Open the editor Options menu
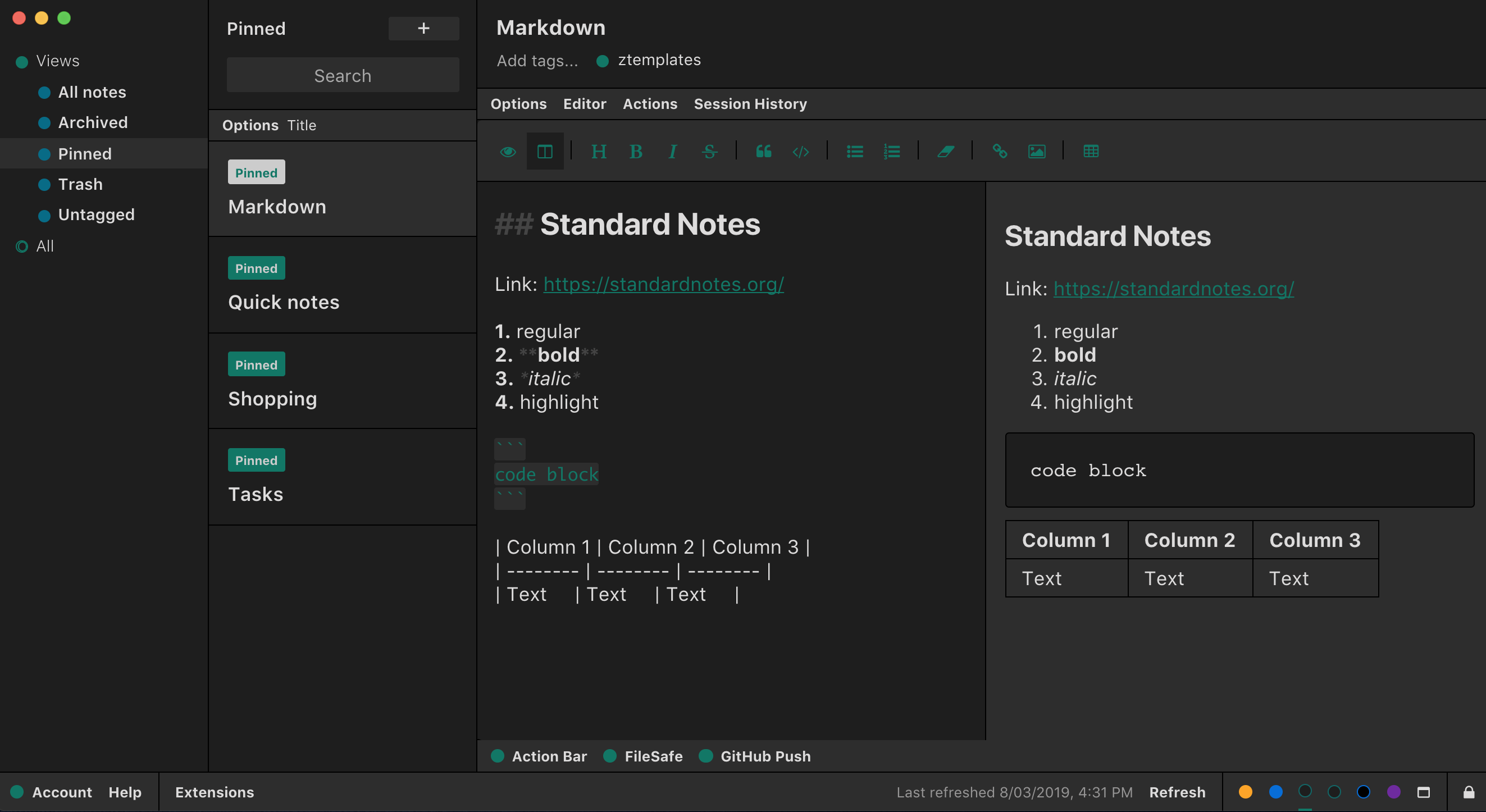This screenshot has width=1486, height=812. 518,104
